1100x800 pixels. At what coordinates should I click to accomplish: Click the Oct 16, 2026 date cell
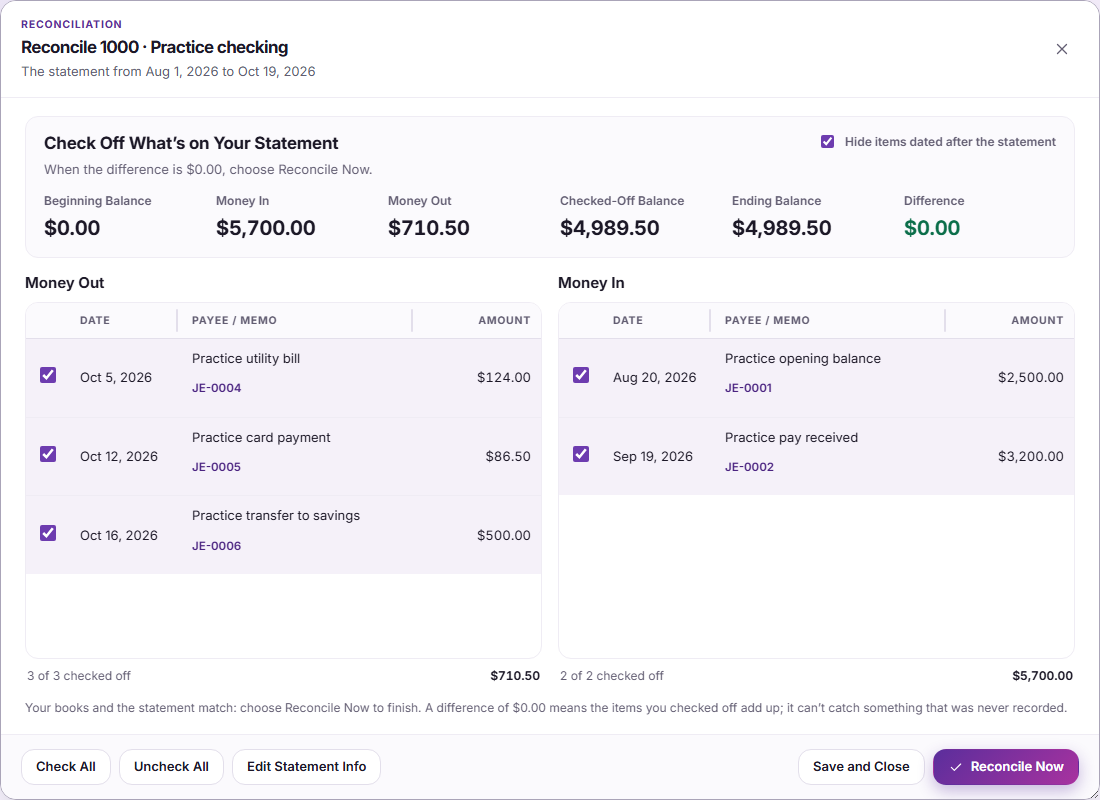point(119,535)
